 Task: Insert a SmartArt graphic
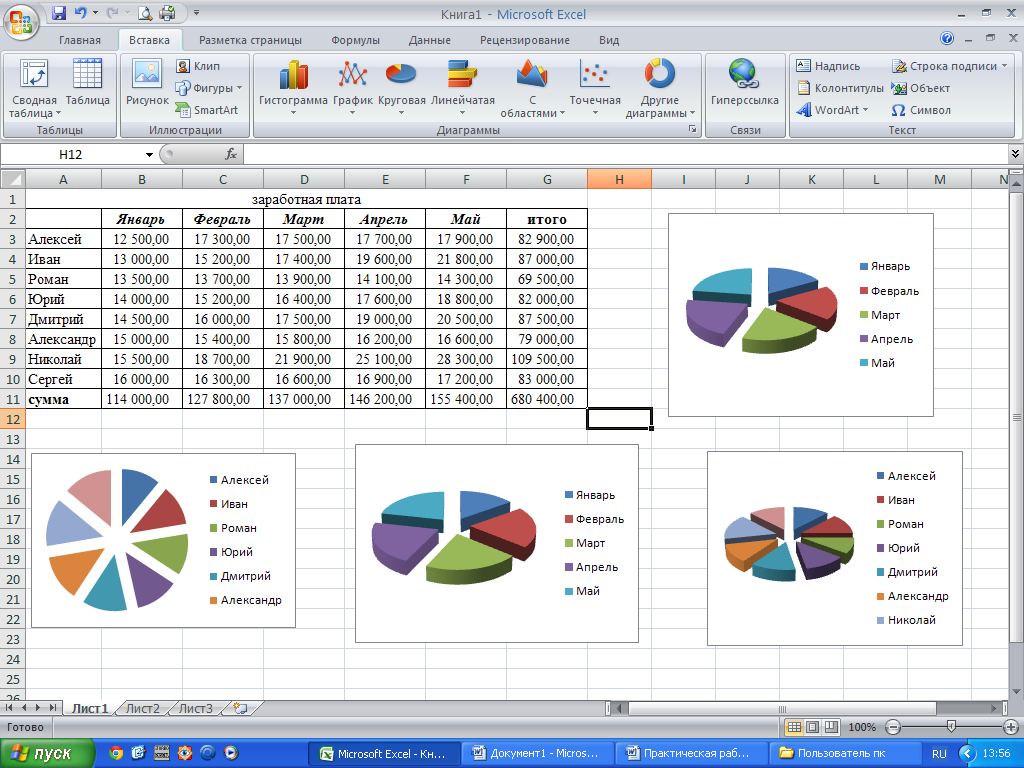click(206, 110)
